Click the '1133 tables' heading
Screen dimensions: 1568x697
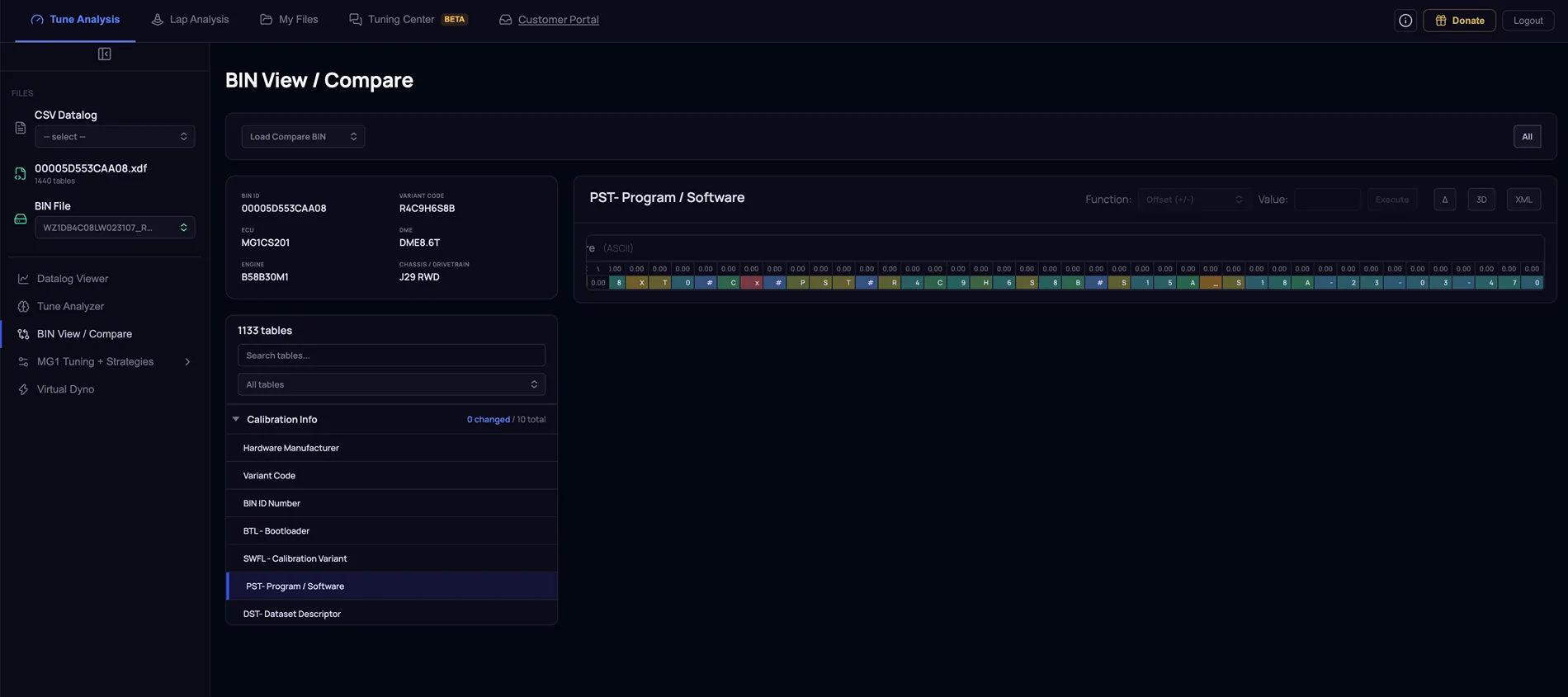(265, 331)
